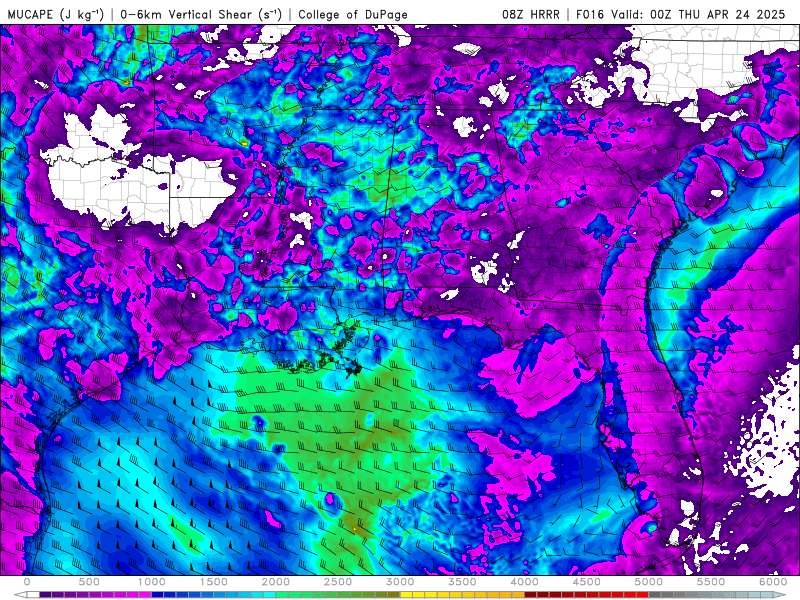Click the MUCAPE (J kg⁻¹) title text
Screen dimensions: 800x600
click(x=56, y=14)
